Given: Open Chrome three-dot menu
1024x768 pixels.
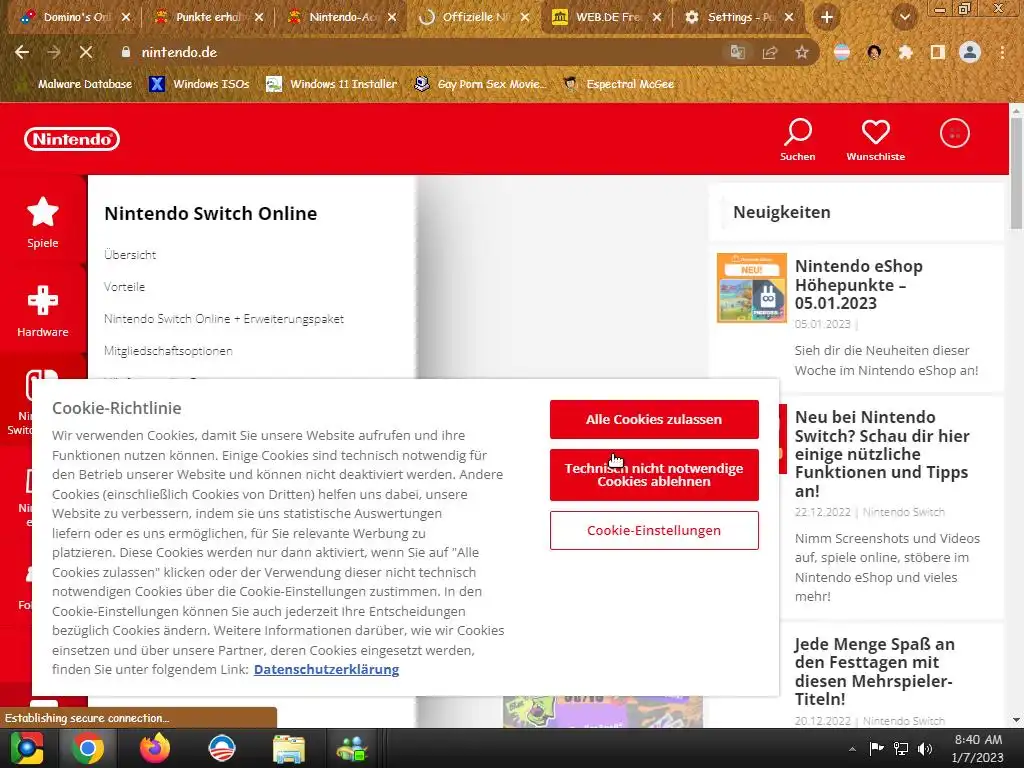Looking at the screenshot, I should point(1002,52).
